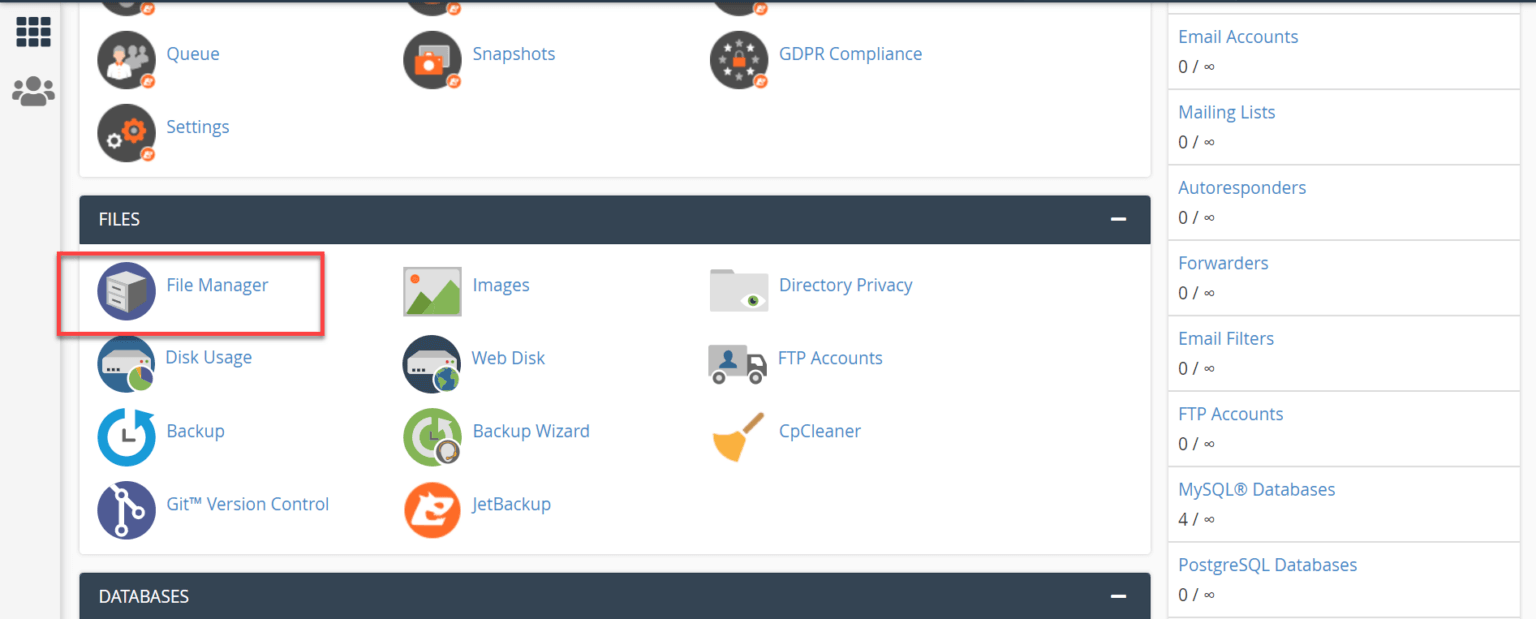Open the MySQL Databases statistics link
This screenshot has height=619, width=1536.
click(1256, 490)
